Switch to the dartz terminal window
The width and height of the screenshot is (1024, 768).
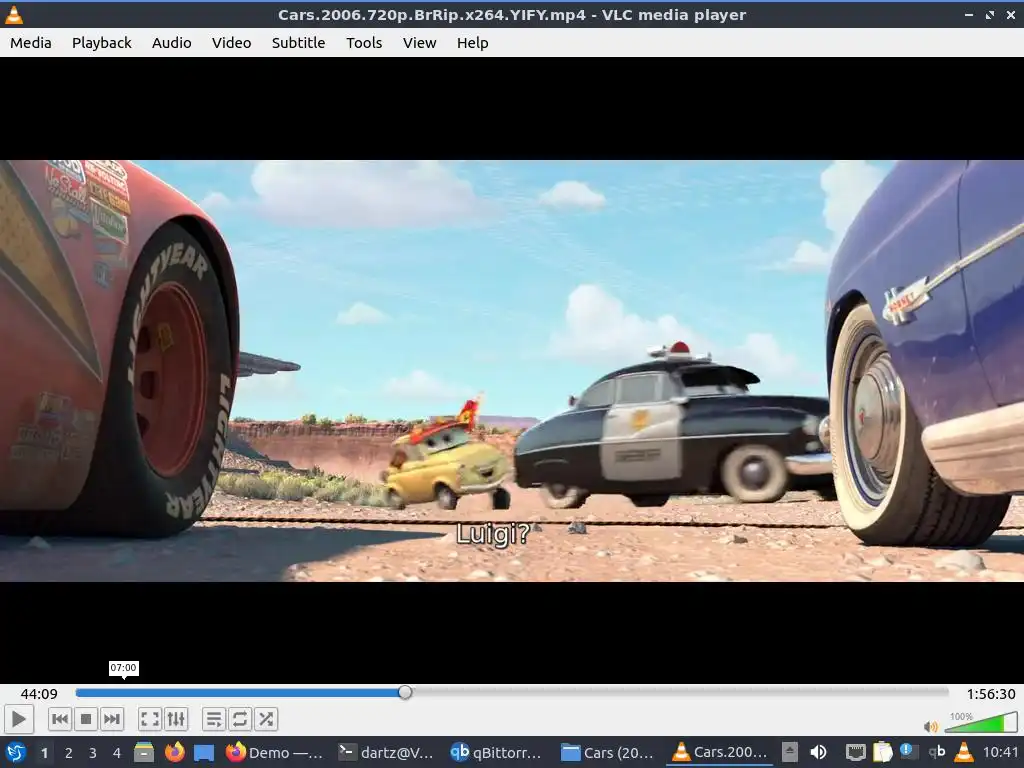tap(386, 752)
